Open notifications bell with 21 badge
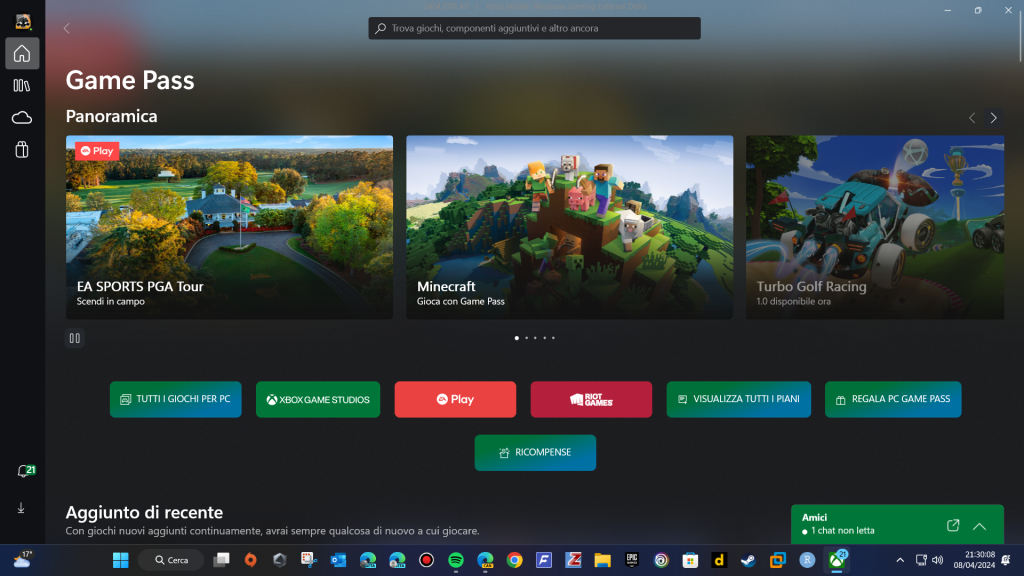 25,471
